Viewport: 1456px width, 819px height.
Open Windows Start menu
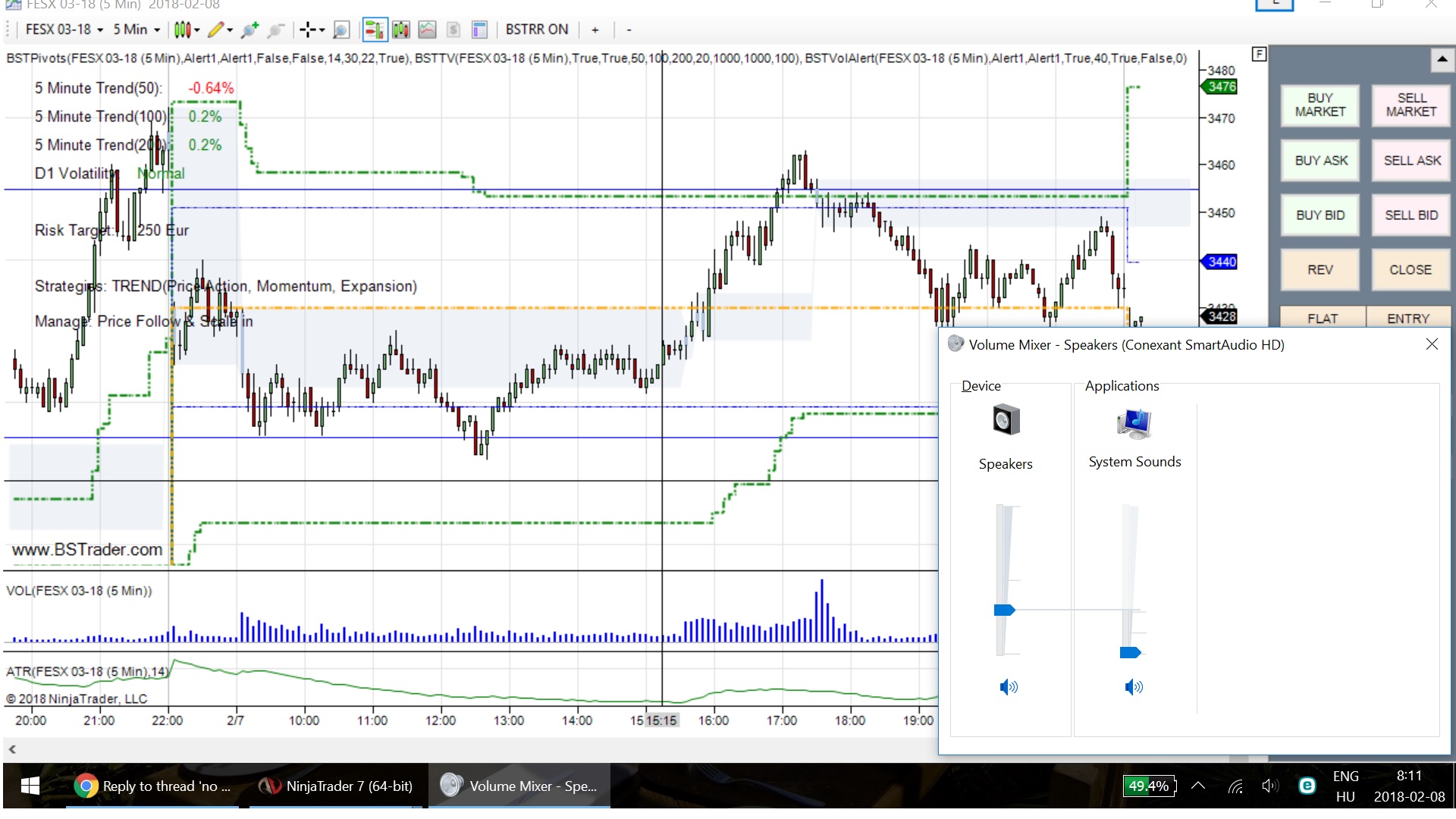tap(30, 786)
